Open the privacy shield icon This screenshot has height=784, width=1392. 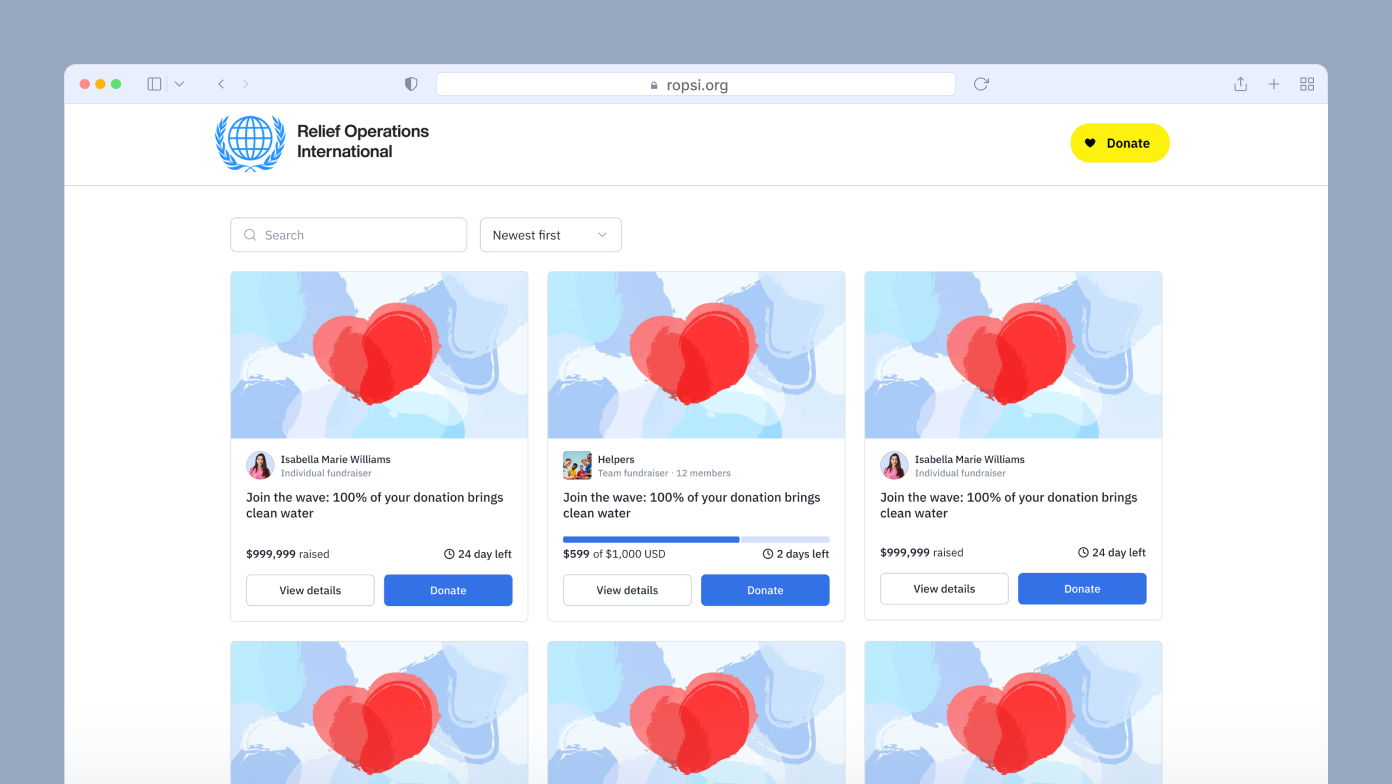pyautogui.click(x=411, y=84)
